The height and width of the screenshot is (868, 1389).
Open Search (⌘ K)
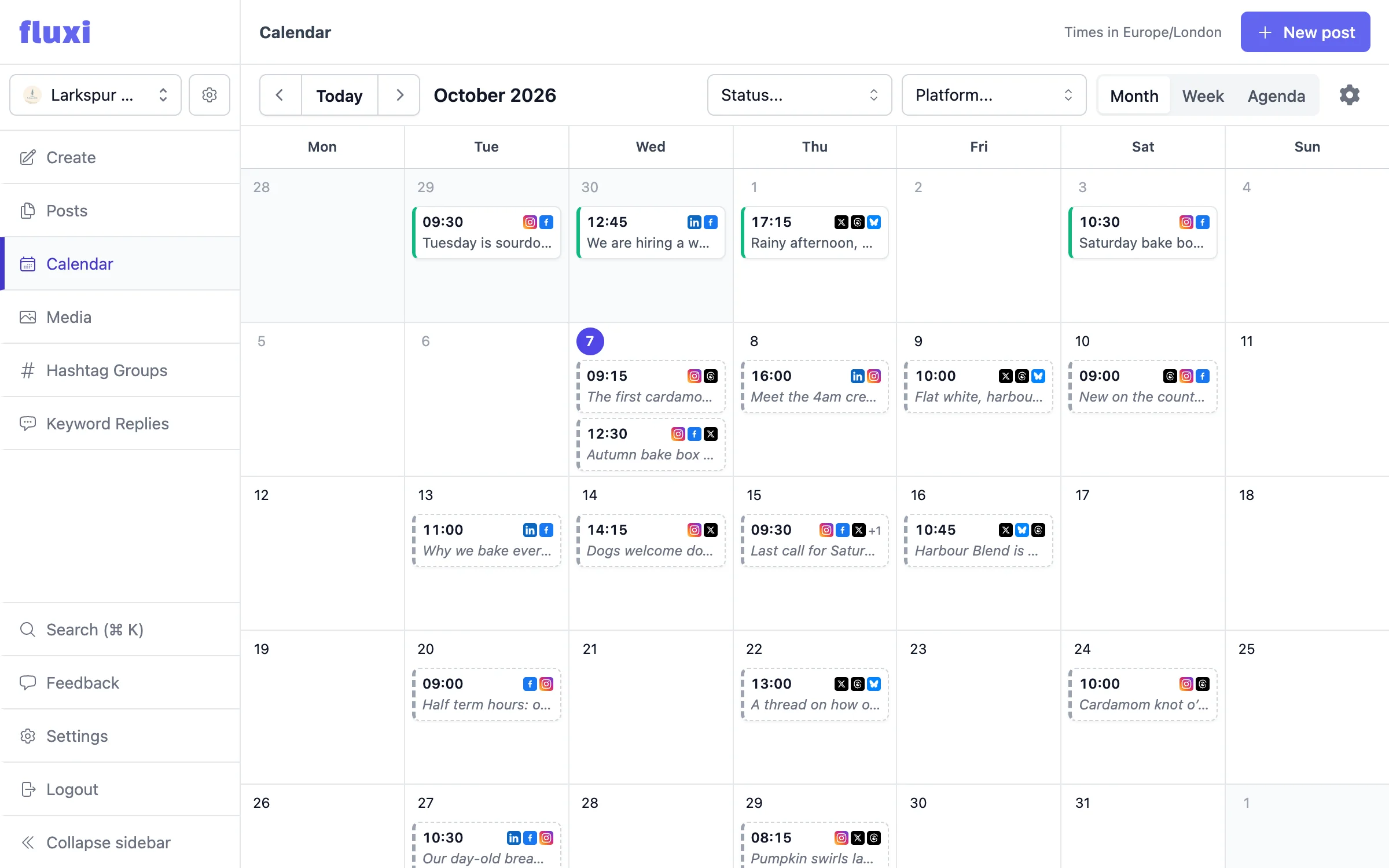click(x=120, y=630)
